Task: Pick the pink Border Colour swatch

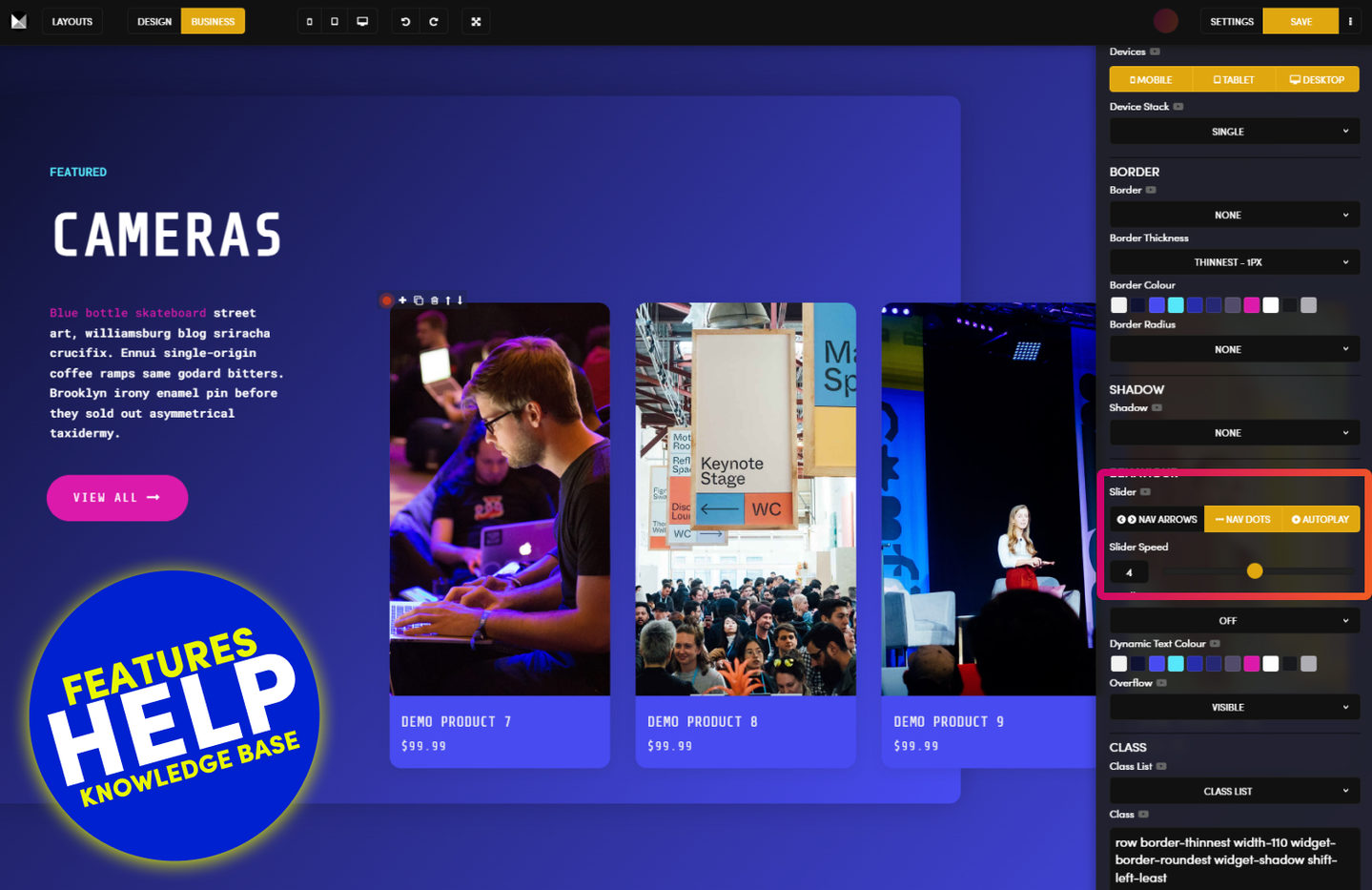Action: pyautogui.click(x=1251, y=305)
